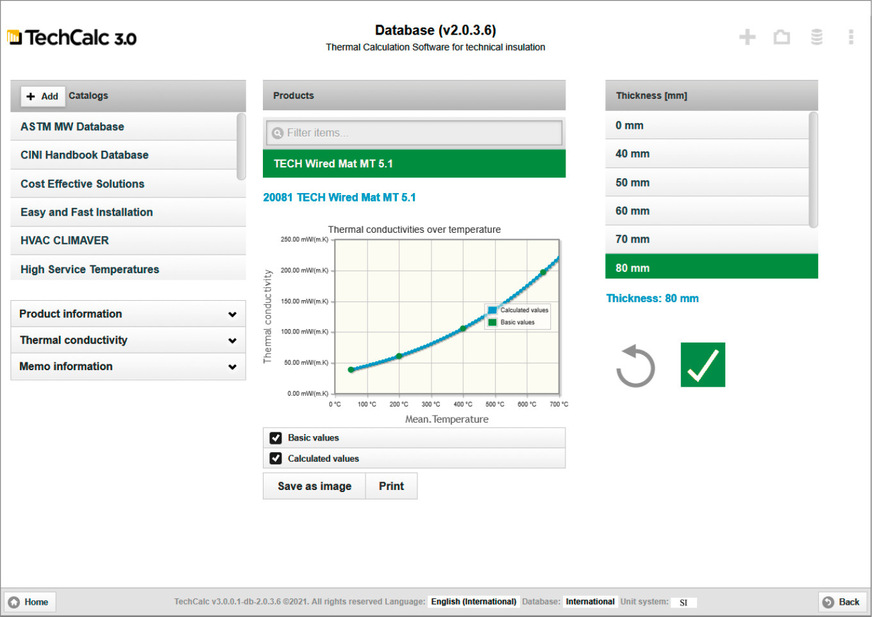The image size is (872, 617).
Task: Choose 80 mm thickness
Action: coord(711,268)
